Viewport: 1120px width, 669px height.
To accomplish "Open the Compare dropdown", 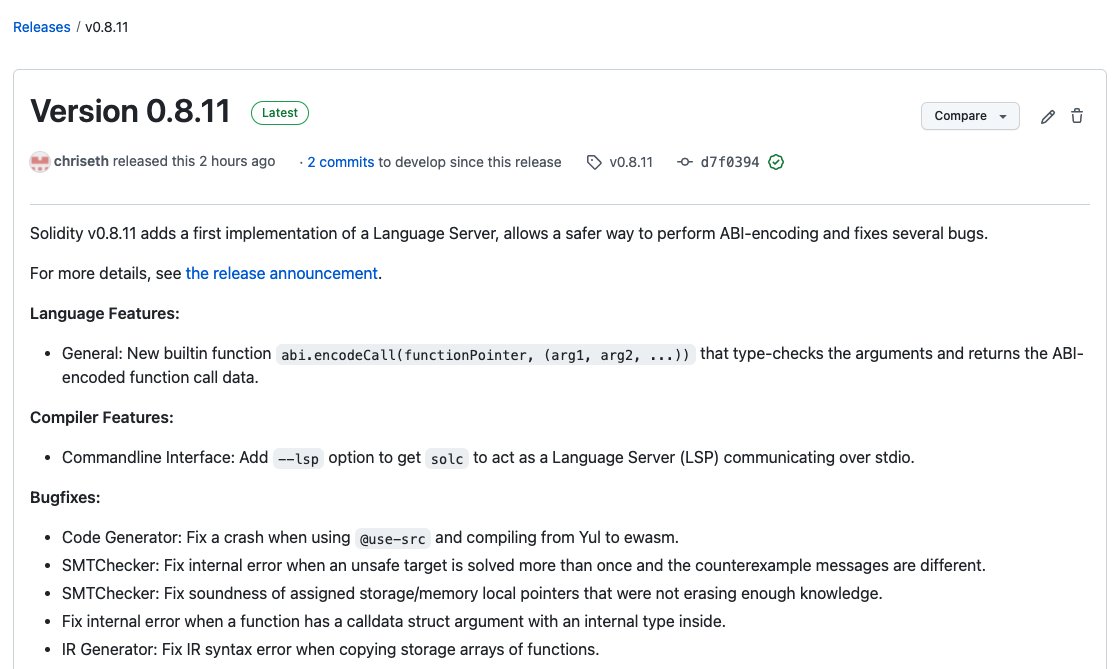I will click(970, 116).
